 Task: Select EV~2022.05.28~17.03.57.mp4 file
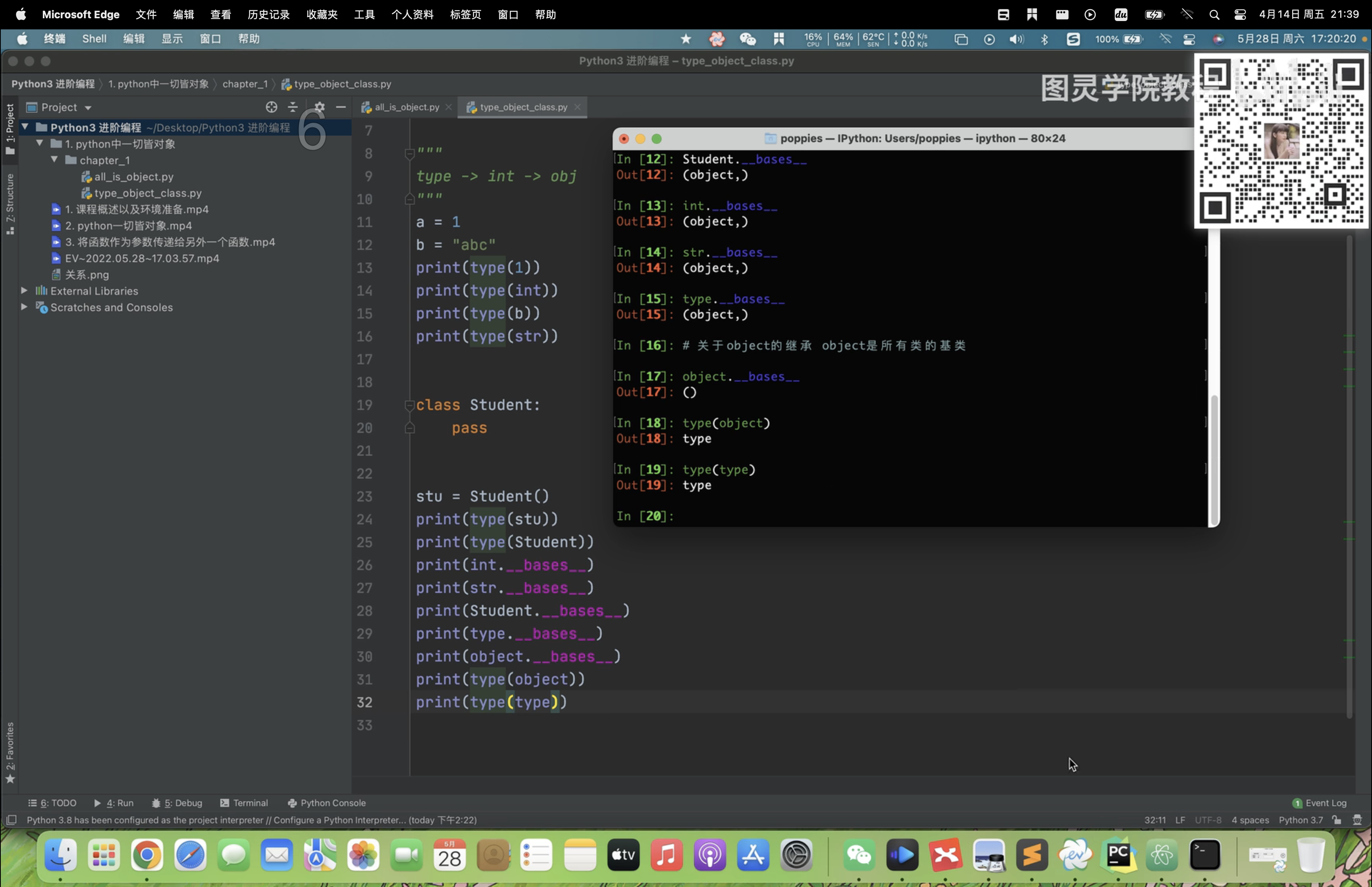[142, 258]
